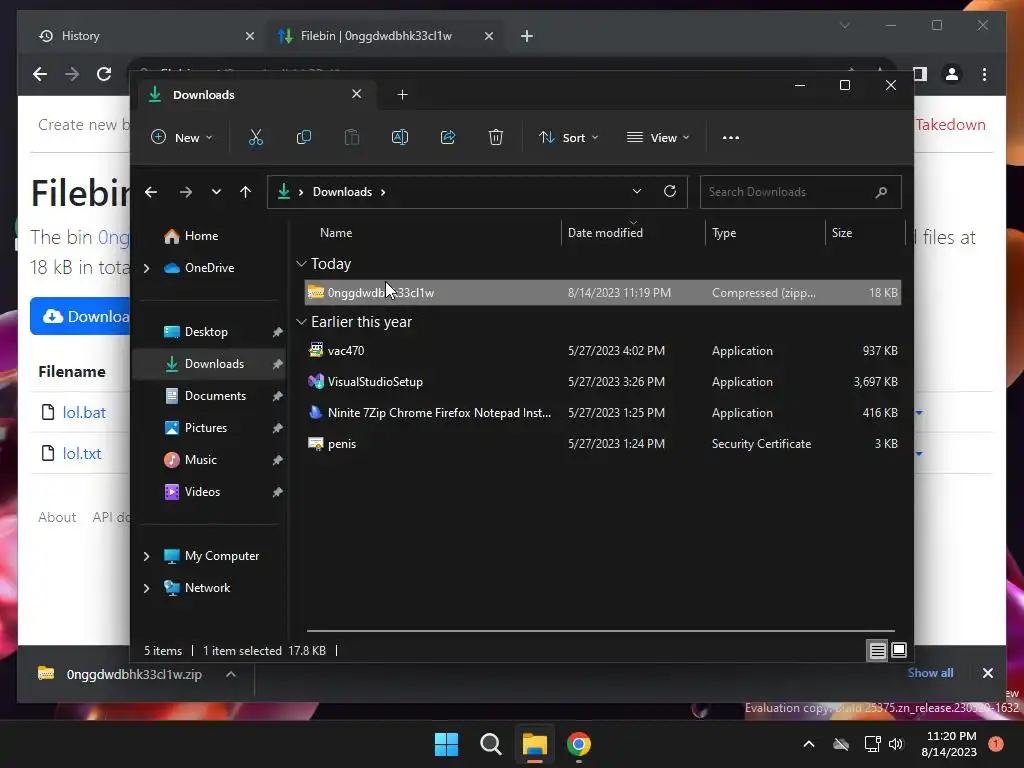The height and width of the screenshot is (768, 1024).
Task: Select the VisualStudioSetup file
Action: click(602, 382)
